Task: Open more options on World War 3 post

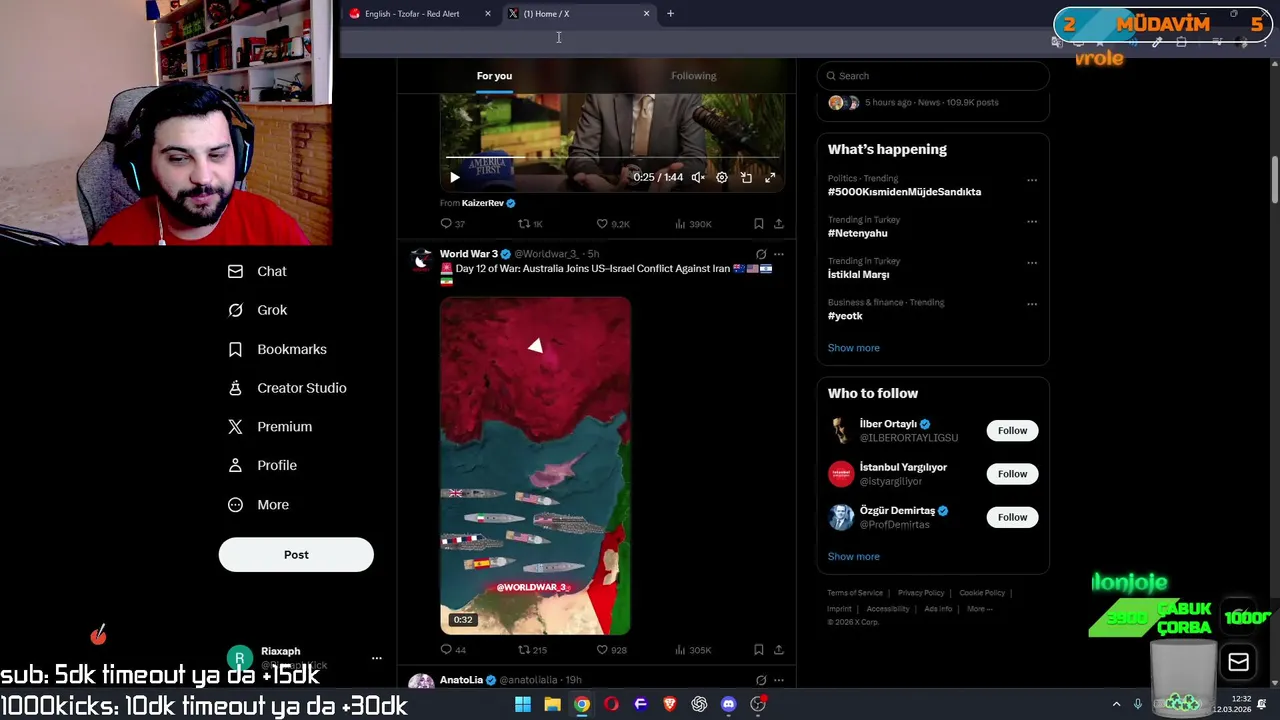Action: [779, 254]
